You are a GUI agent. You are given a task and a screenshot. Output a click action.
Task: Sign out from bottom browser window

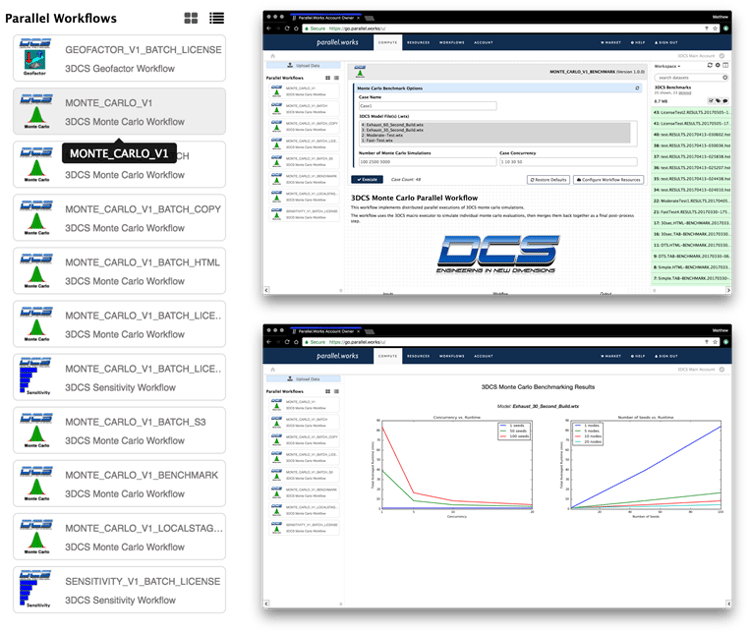tap(666, 356)
